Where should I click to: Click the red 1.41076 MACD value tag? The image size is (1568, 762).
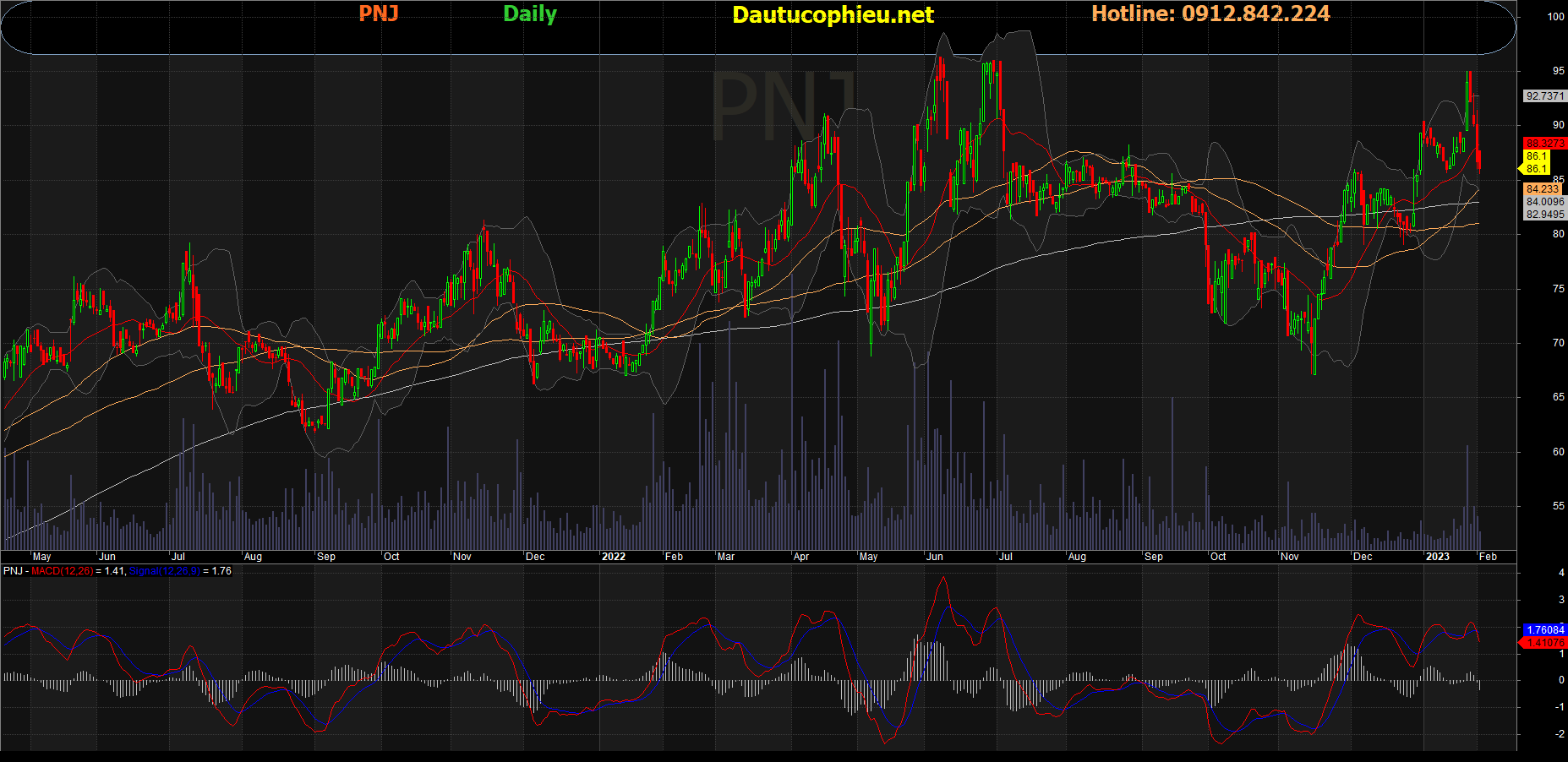[x=1544, y=643]
